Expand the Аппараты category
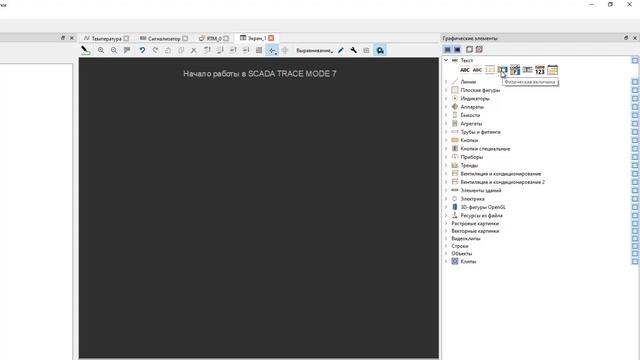Viewport: 640px width, 360px height. (x=446, y=107)
